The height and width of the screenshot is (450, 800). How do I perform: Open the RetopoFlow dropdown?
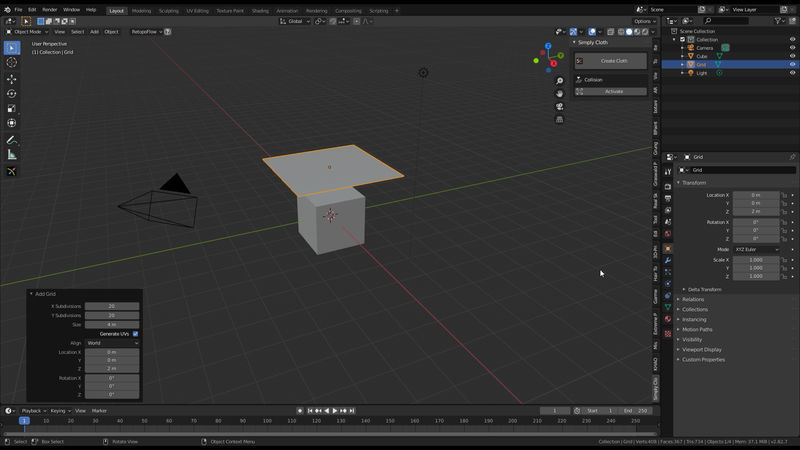[146, 32]
